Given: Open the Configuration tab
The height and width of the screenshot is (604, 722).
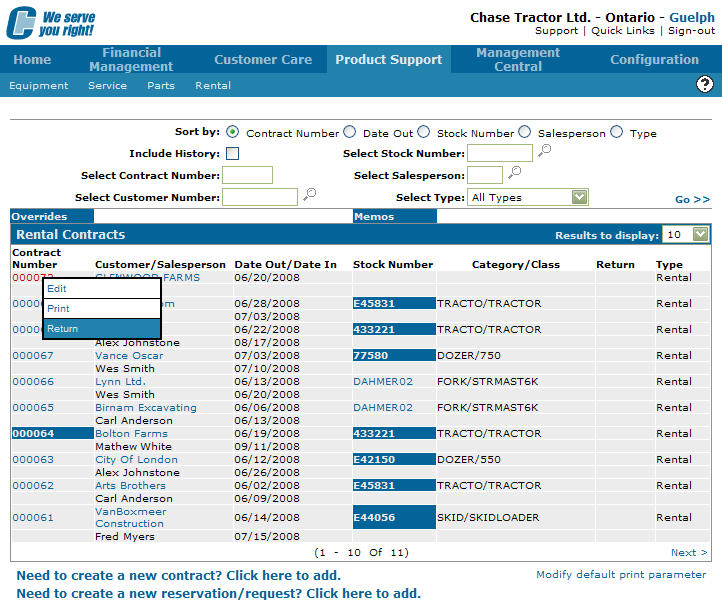Looking at the screenshot, I should [654, 59].
